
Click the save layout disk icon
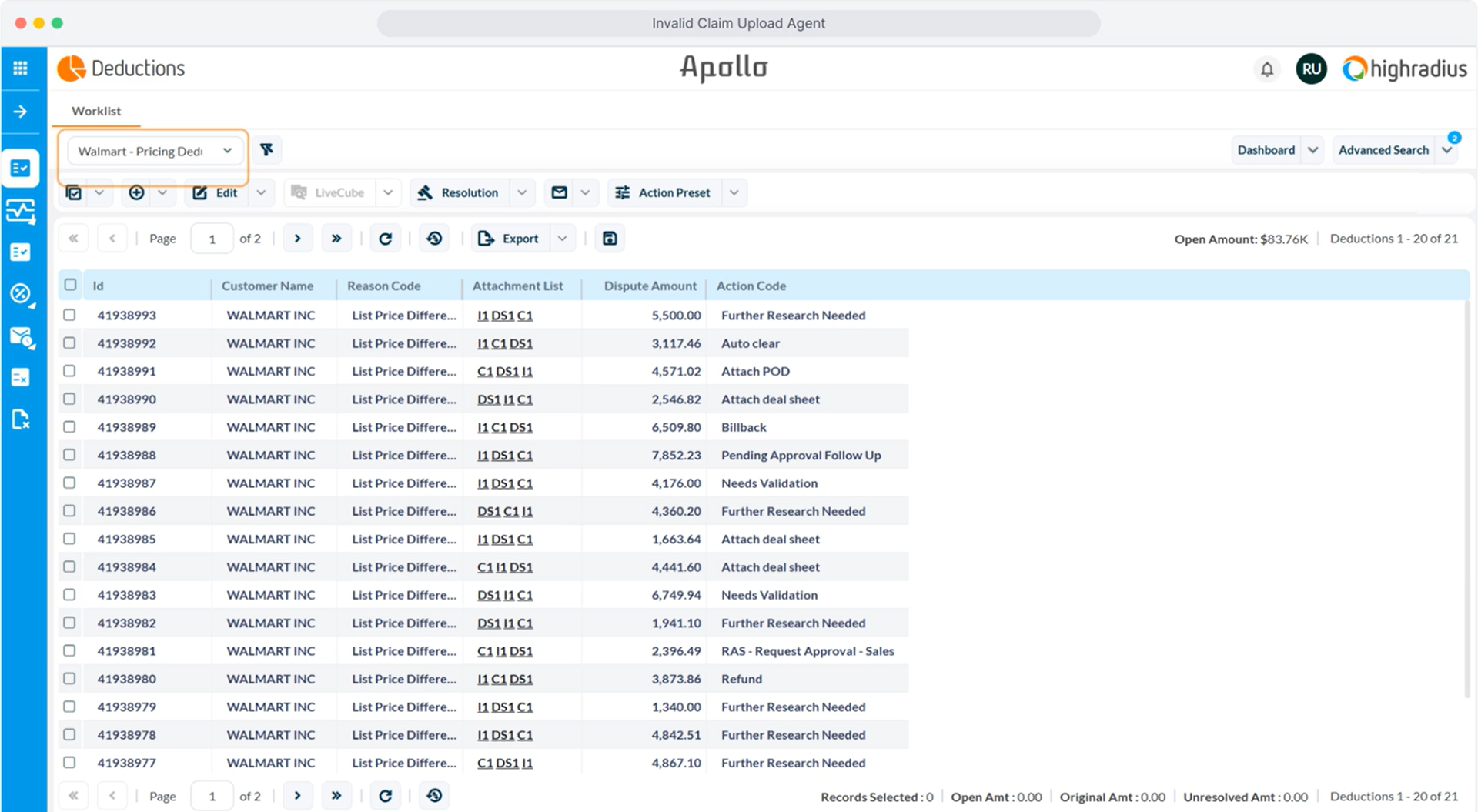point(610,239)
